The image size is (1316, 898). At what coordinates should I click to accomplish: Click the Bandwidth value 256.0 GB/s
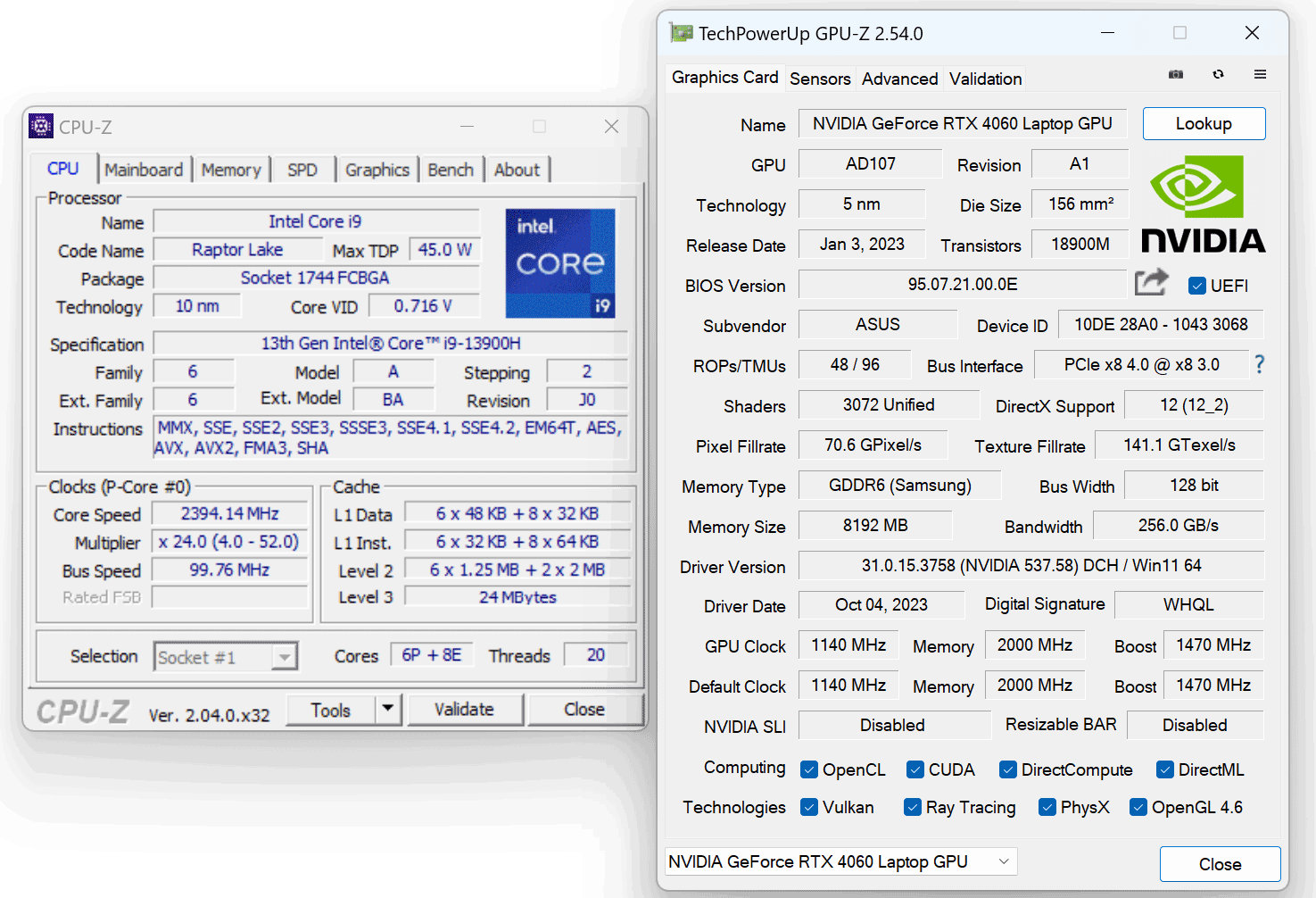pyautogui.click(x=1179, y=526)
